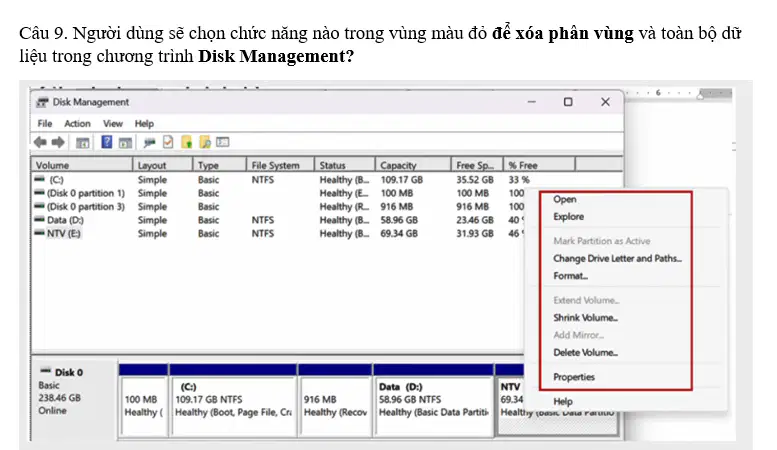The height and width of the screenshot is (450, 777).
Task: Sort by the Status column header
Action: point(345,165)
